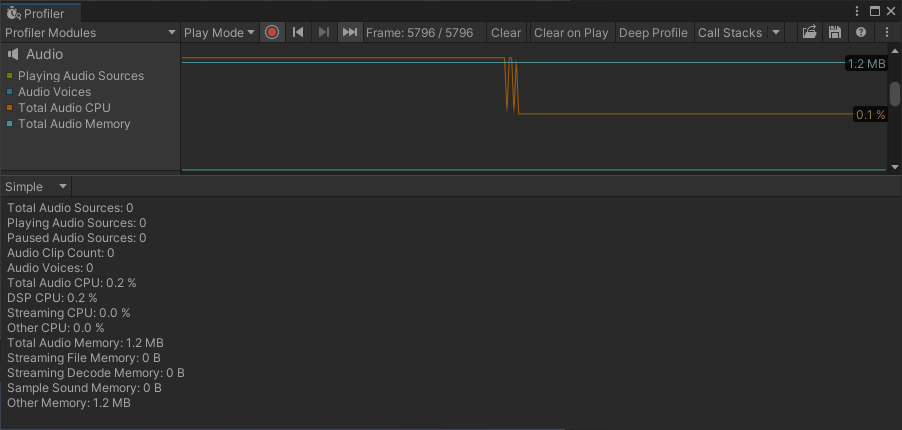Open the Play Mode target dropdown
The image size is (902, 430).
tap(219, 32)
